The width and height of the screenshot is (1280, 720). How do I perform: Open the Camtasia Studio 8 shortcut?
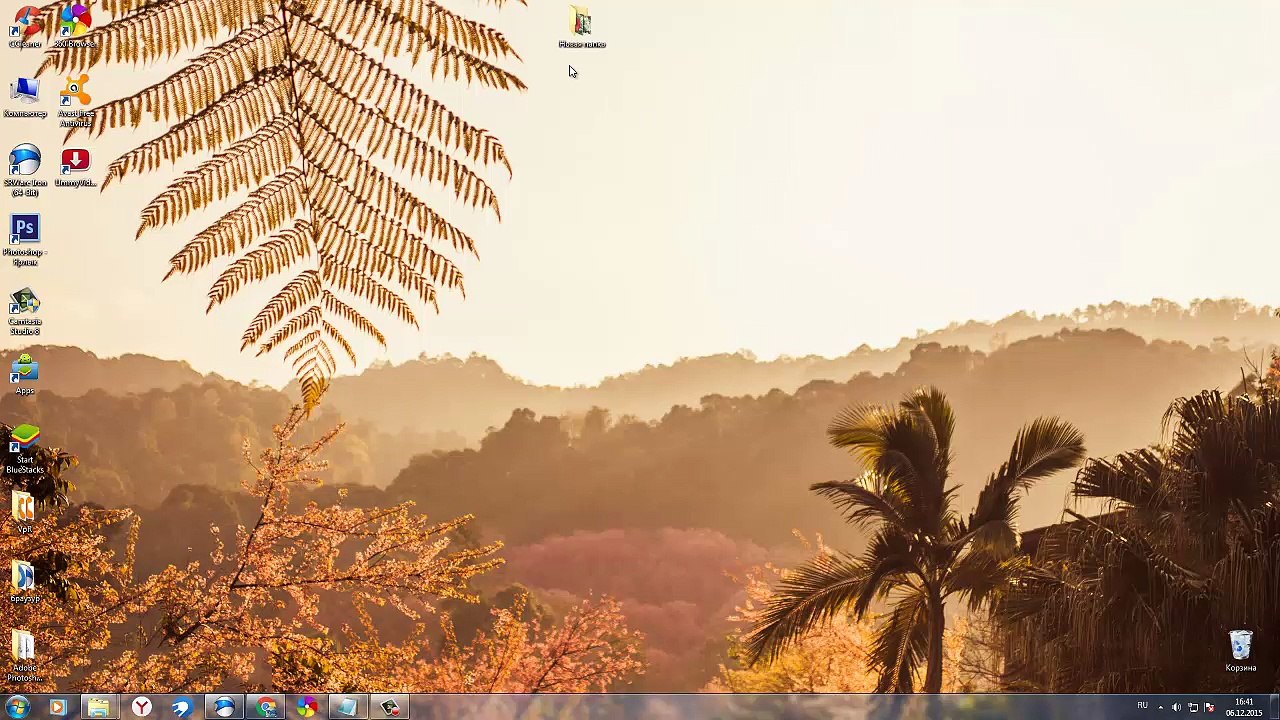(x=25, y=311)
